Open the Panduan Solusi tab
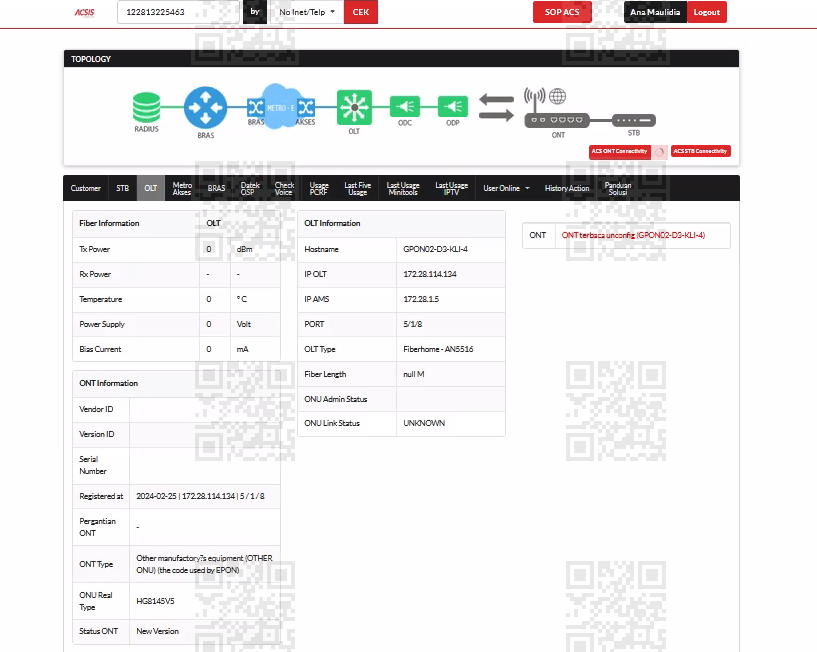Screen dimensions: 817x652 click(617, 188)
